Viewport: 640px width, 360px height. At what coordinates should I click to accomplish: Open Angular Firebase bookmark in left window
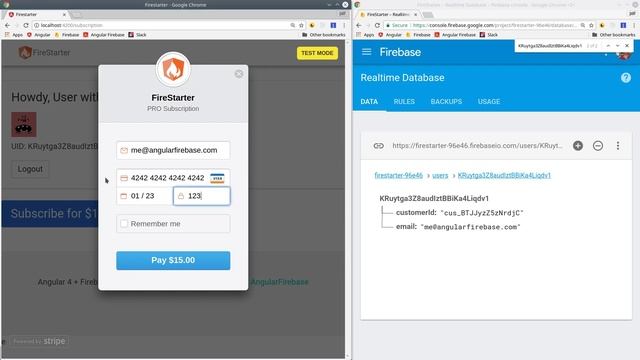[x=104, y=35]
